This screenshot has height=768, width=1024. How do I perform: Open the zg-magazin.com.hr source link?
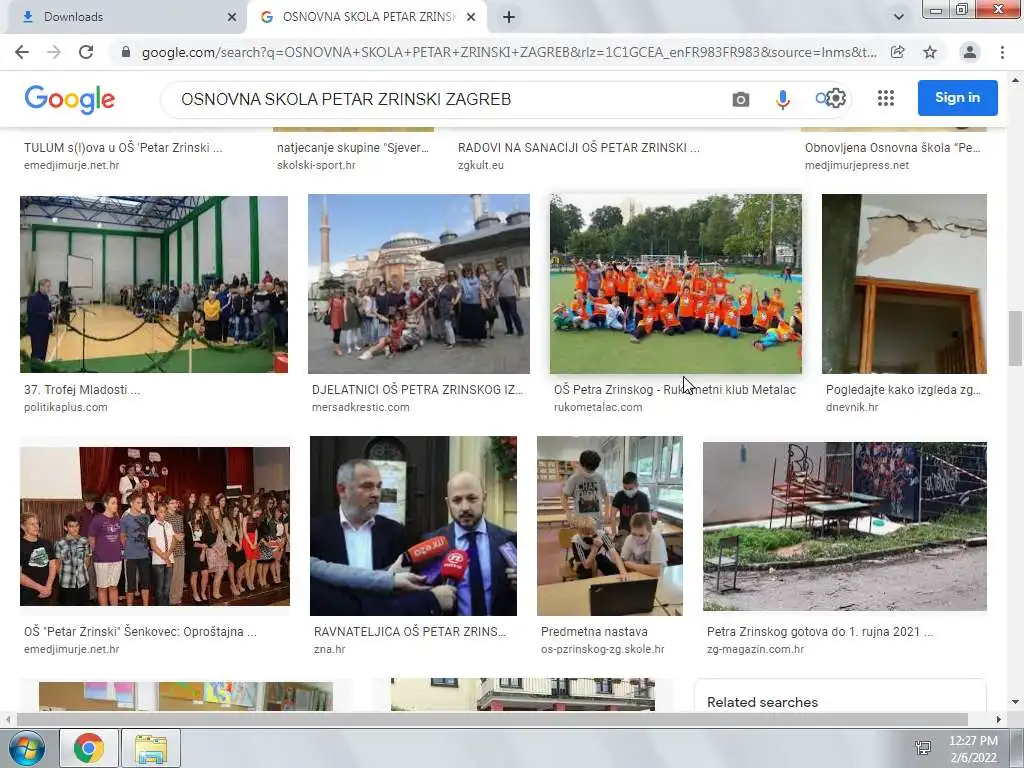756,649
